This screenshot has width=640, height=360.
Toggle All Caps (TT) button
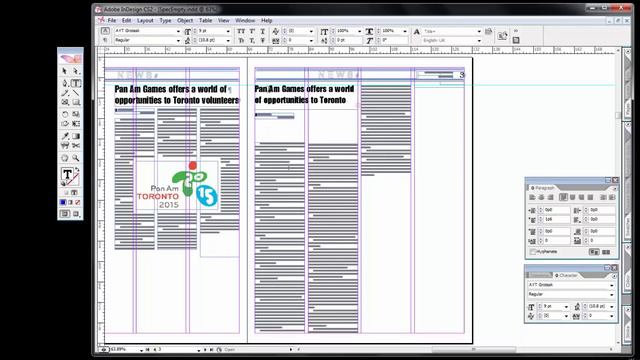pyautogui.click(x=241, y=31)
